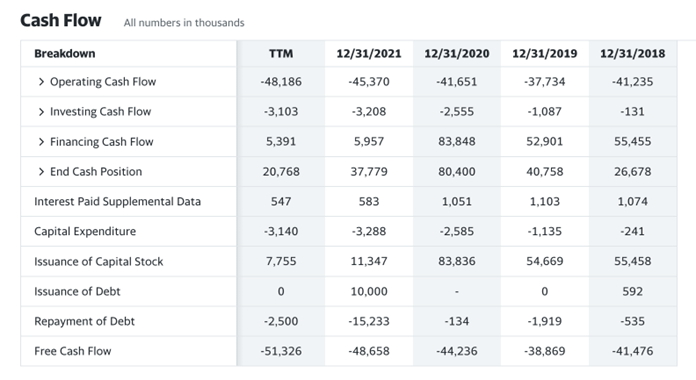Click the Free Cash Flow row label
Screen dimensions: 696x380
pos(73,351)
